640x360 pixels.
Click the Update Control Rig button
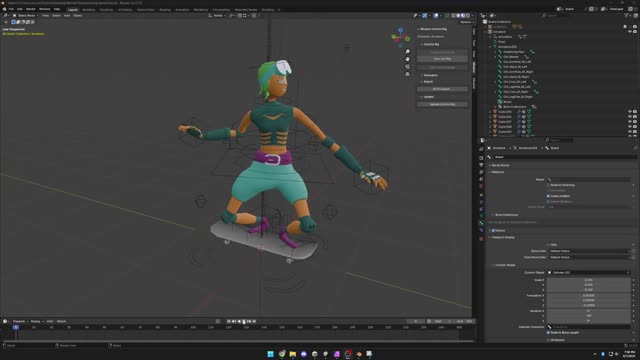click(x=442, y=104)
